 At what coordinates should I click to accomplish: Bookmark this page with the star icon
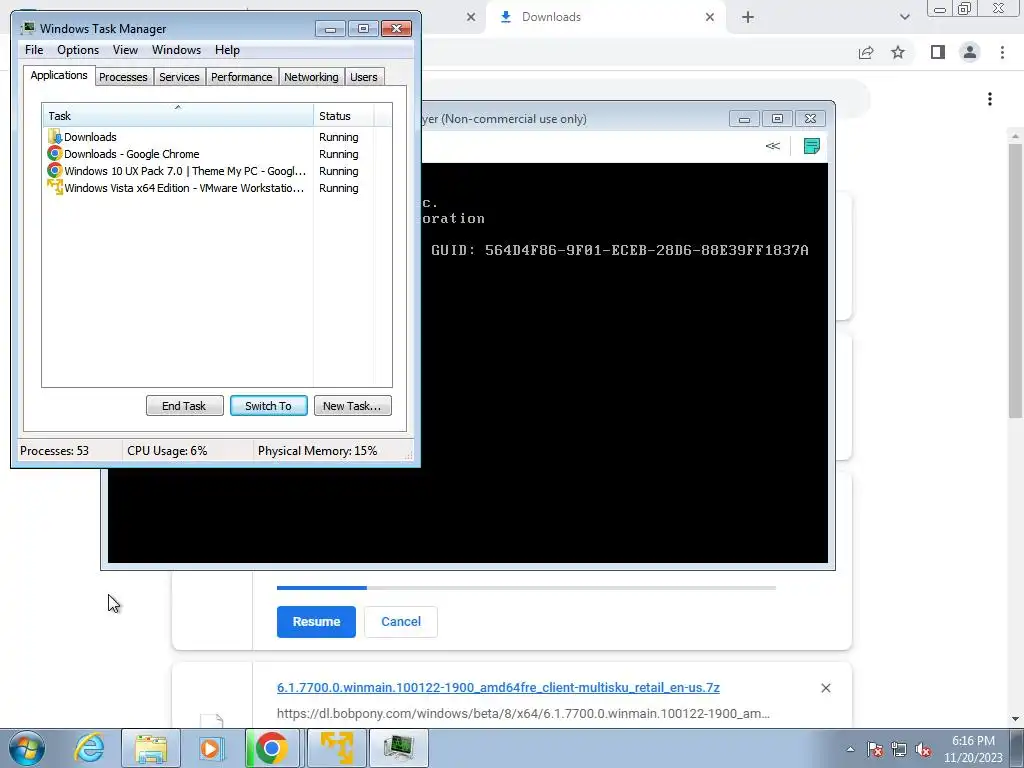point(898,52)
